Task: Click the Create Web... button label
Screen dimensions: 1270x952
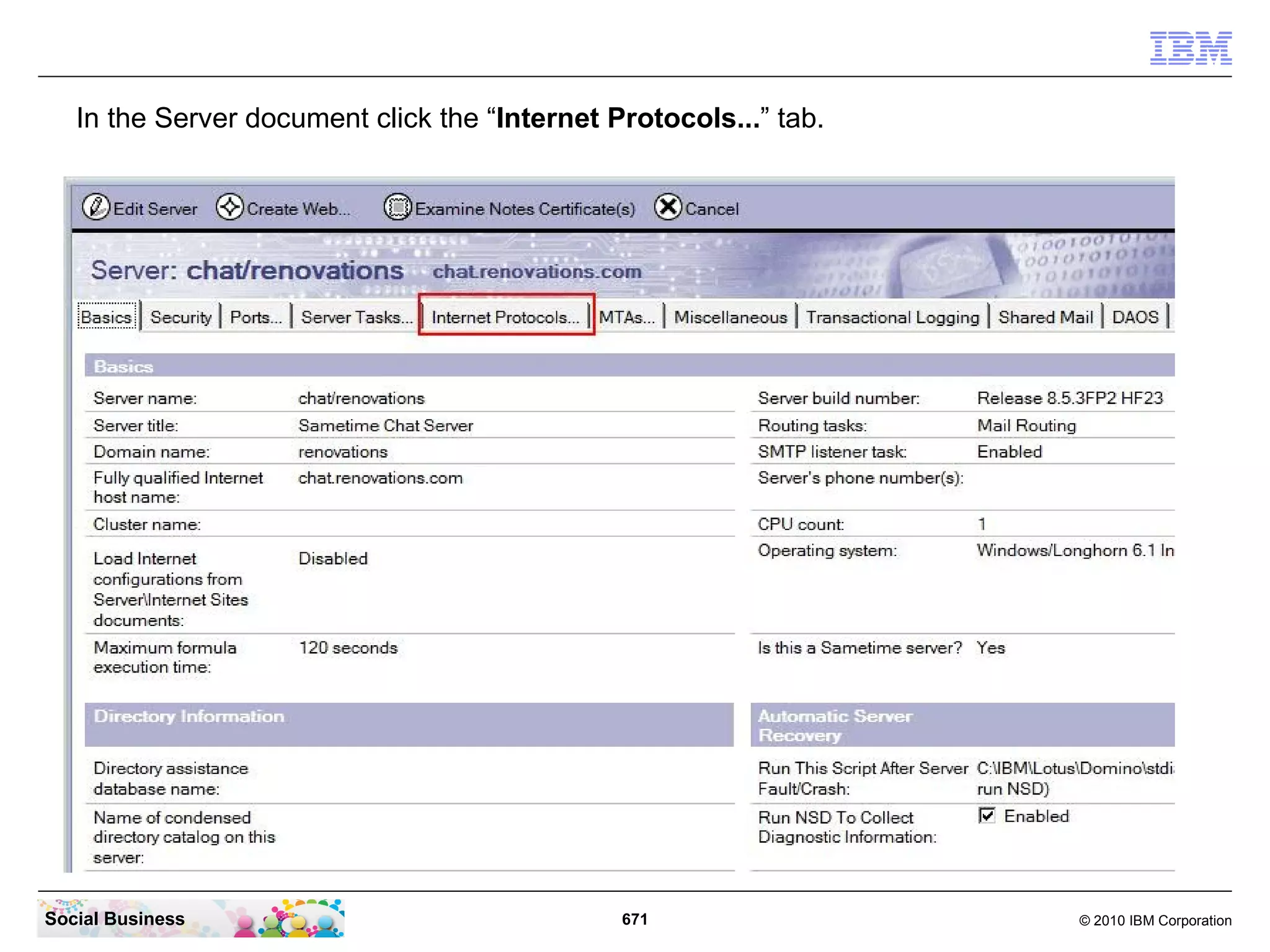Action: [x=299, y=209]
